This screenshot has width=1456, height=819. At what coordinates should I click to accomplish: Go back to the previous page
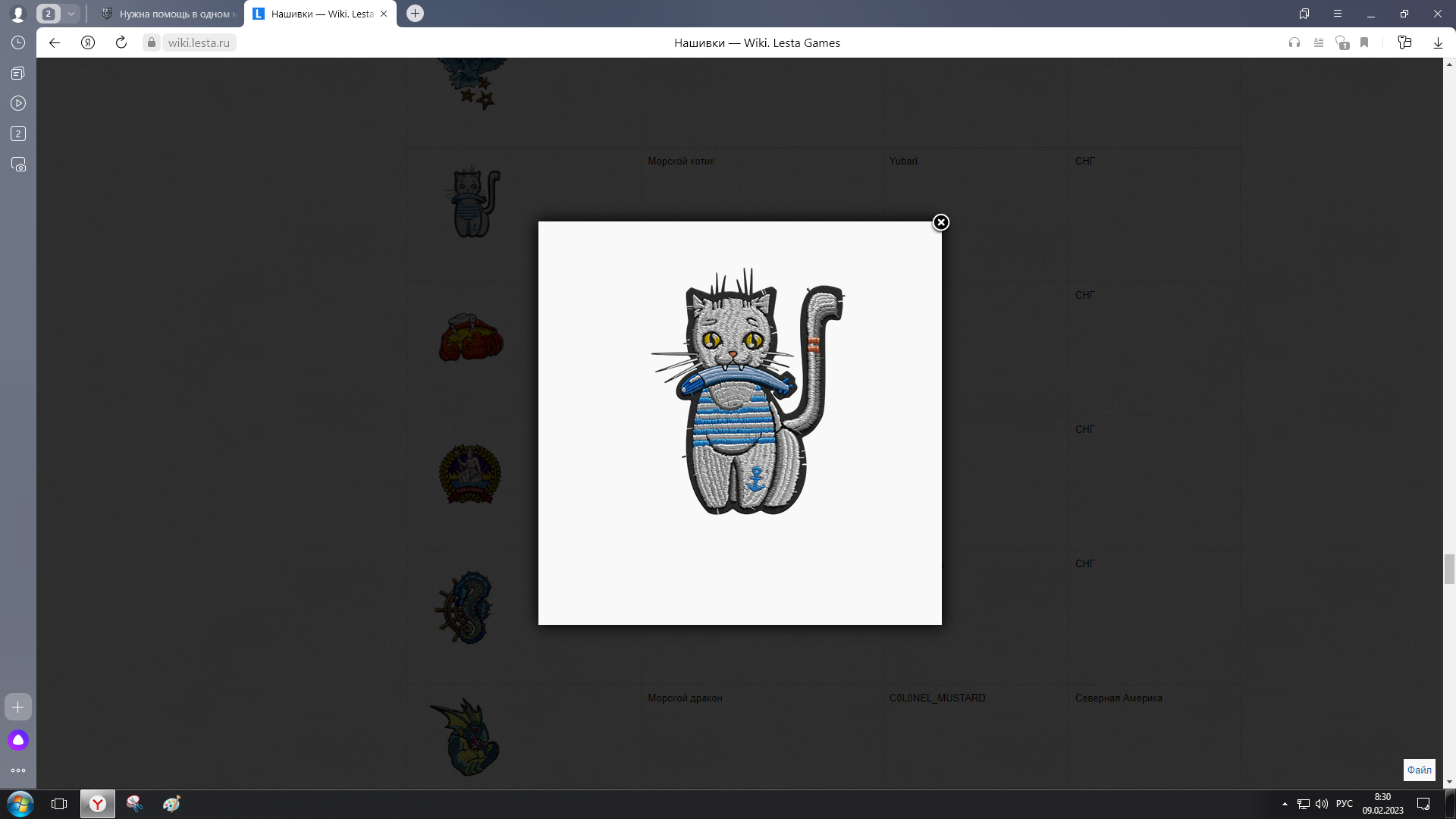pyautogui.click(x=55, y=42)
